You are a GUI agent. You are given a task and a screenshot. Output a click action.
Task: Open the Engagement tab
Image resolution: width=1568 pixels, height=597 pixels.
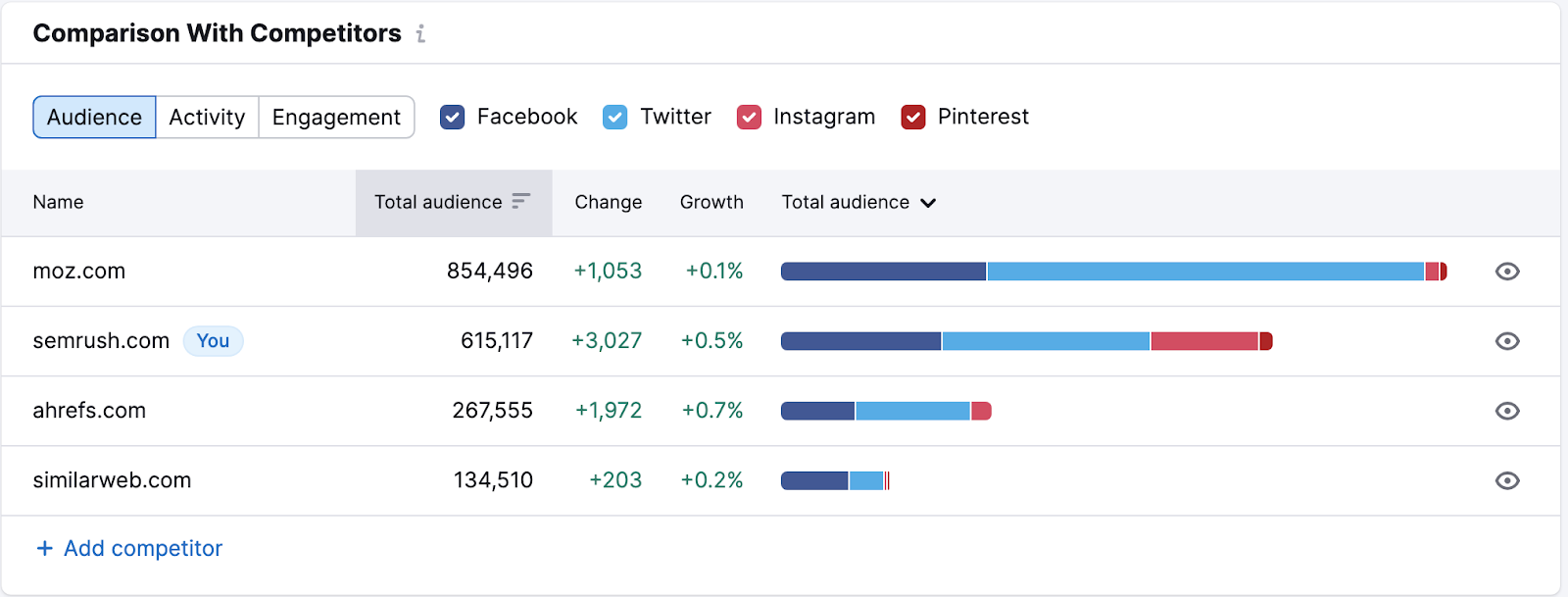(336, 117)
